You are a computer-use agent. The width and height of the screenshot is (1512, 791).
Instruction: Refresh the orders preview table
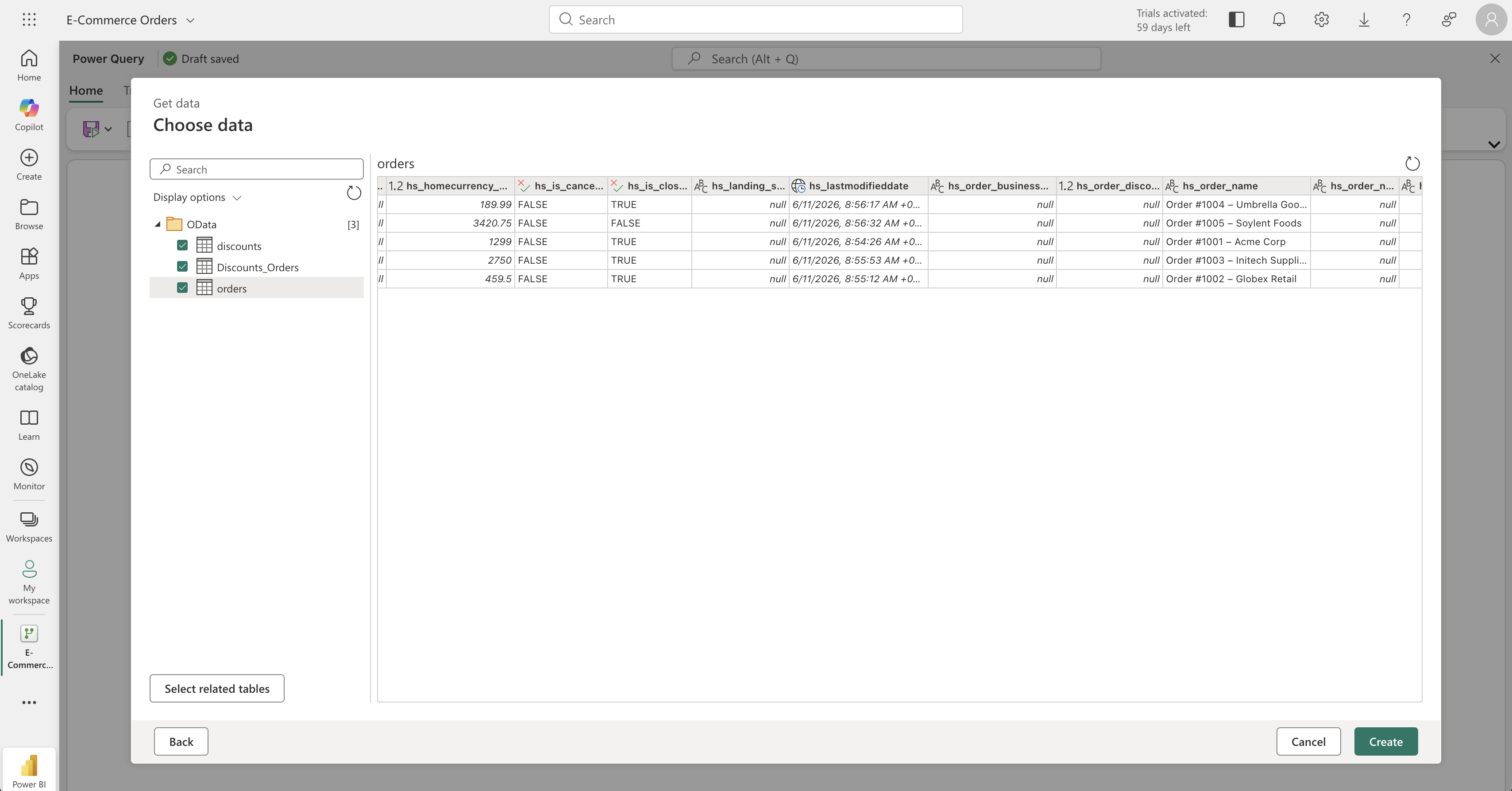[1412, 163]
